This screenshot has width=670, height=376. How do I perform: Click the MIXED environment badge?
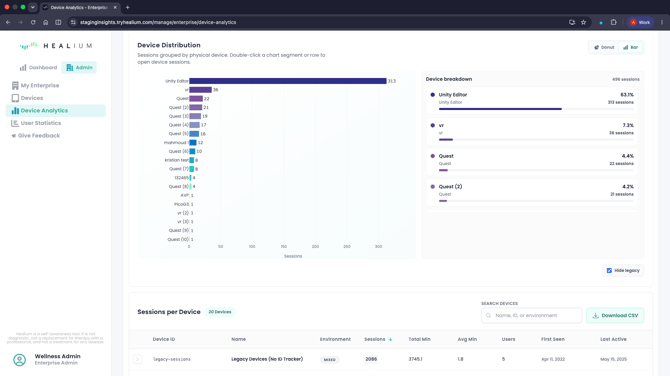tap(329, 360)
